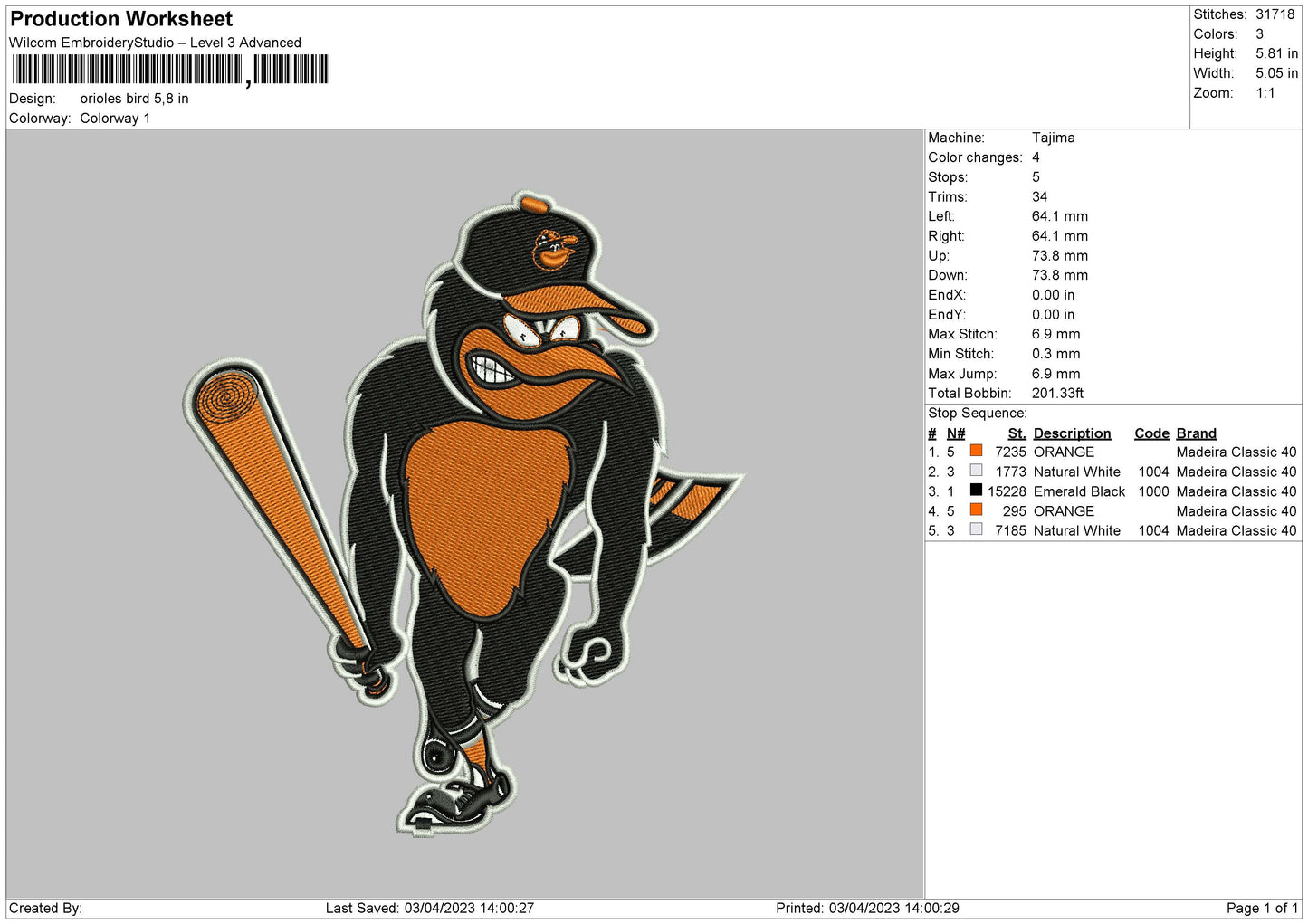Click the orange swatch in stop 1

pos(976,451)
